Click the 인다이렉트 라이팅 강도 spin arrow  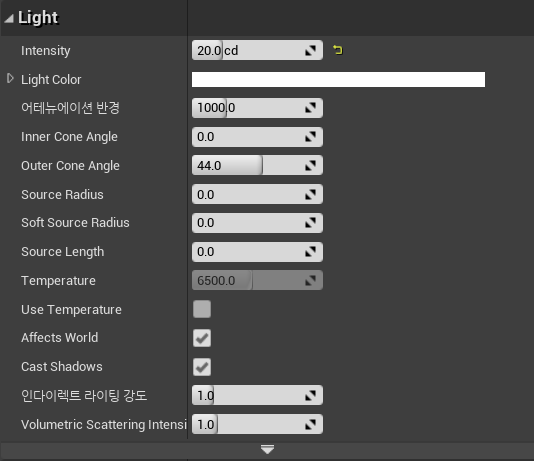tap(310, 395)
